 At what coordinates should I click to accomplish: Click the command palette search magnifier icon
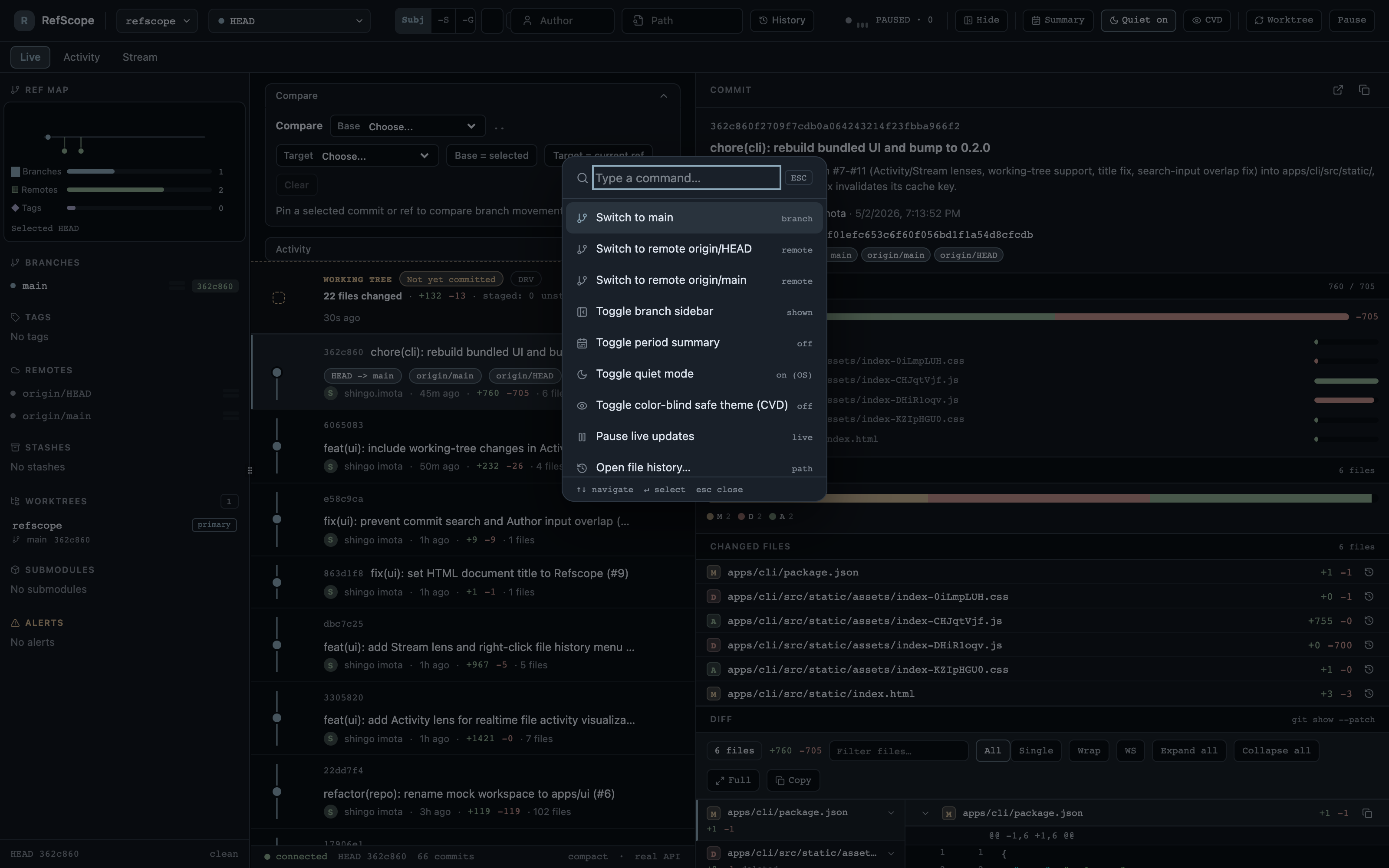pyautogui.click(x=582, y=178)
